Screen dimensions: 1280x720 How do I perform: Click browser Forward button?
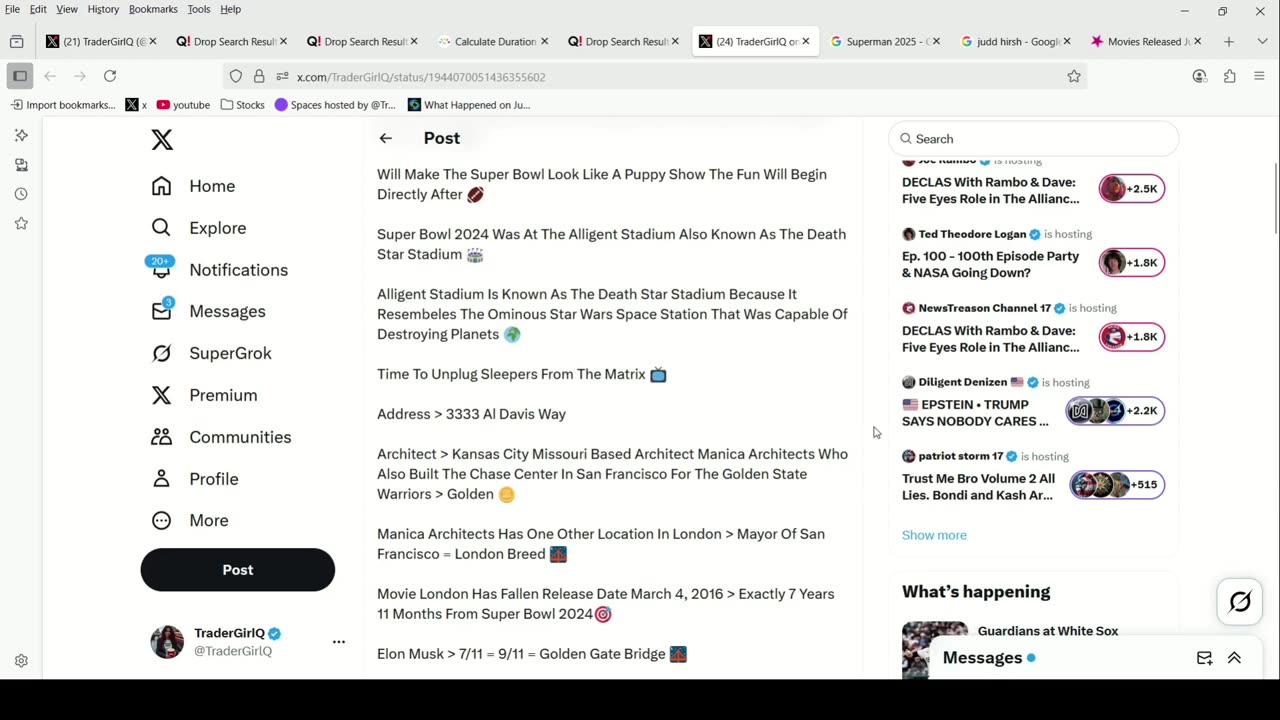click(80, 76)
